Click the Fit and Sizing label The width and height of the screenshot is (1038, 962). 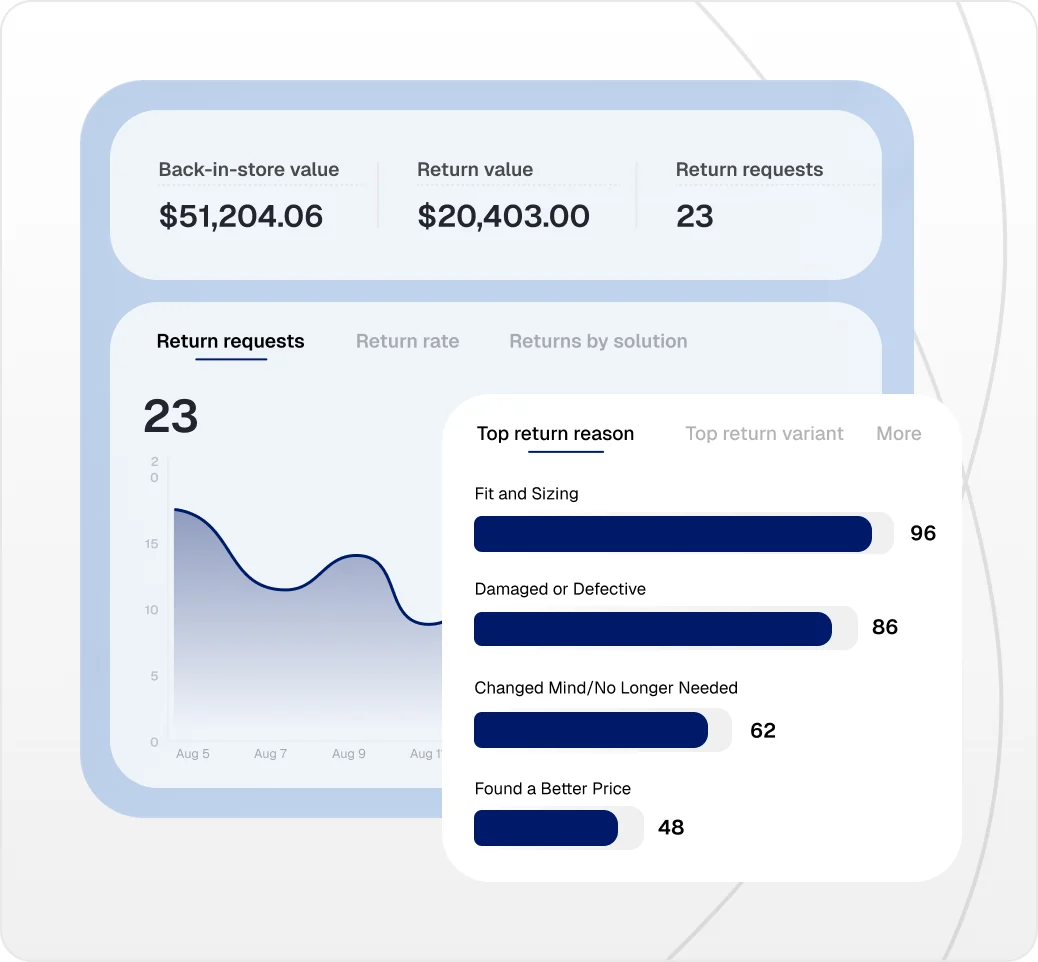(x=526, y=494)
